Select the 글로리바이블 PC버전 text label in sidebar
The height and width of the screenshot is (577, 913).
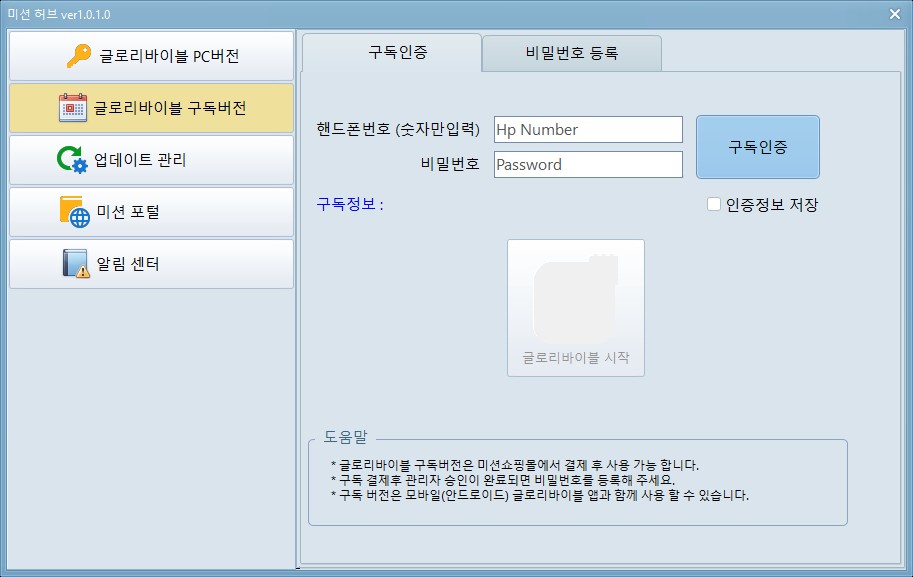(169, 56)
